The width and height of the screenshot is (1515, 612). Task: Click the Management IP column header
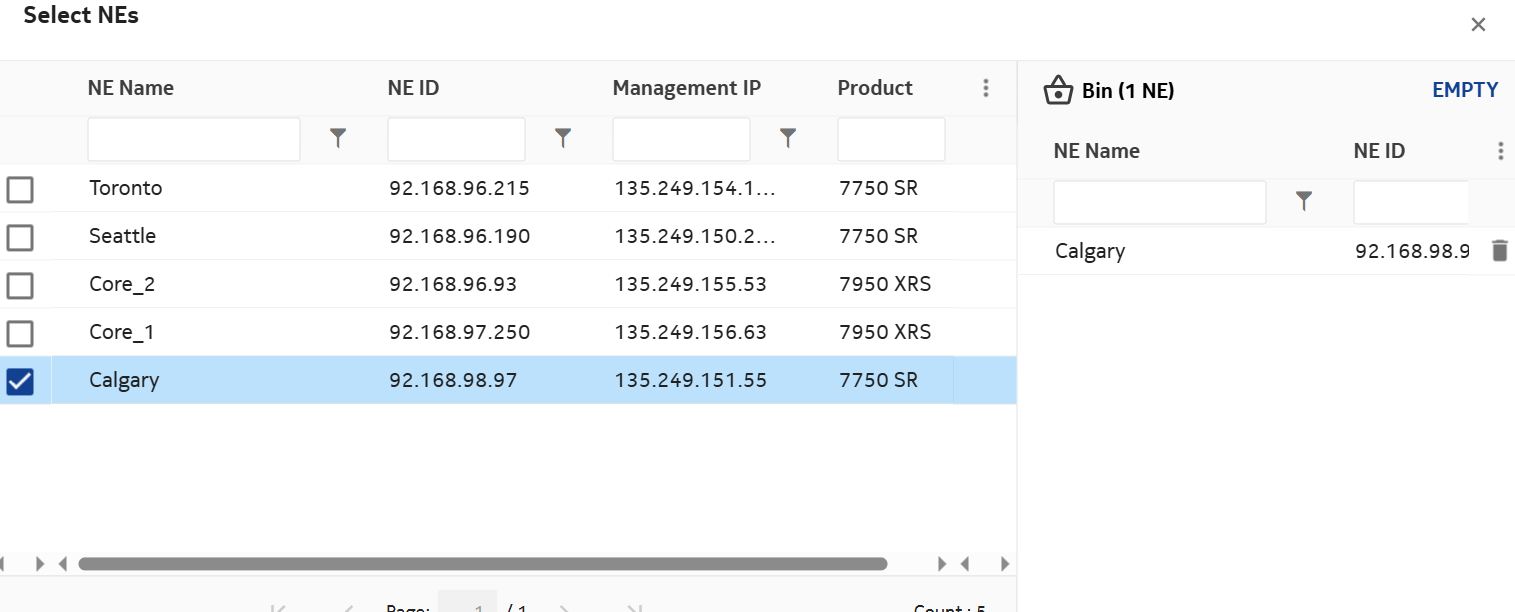click(x=686, y=88)
